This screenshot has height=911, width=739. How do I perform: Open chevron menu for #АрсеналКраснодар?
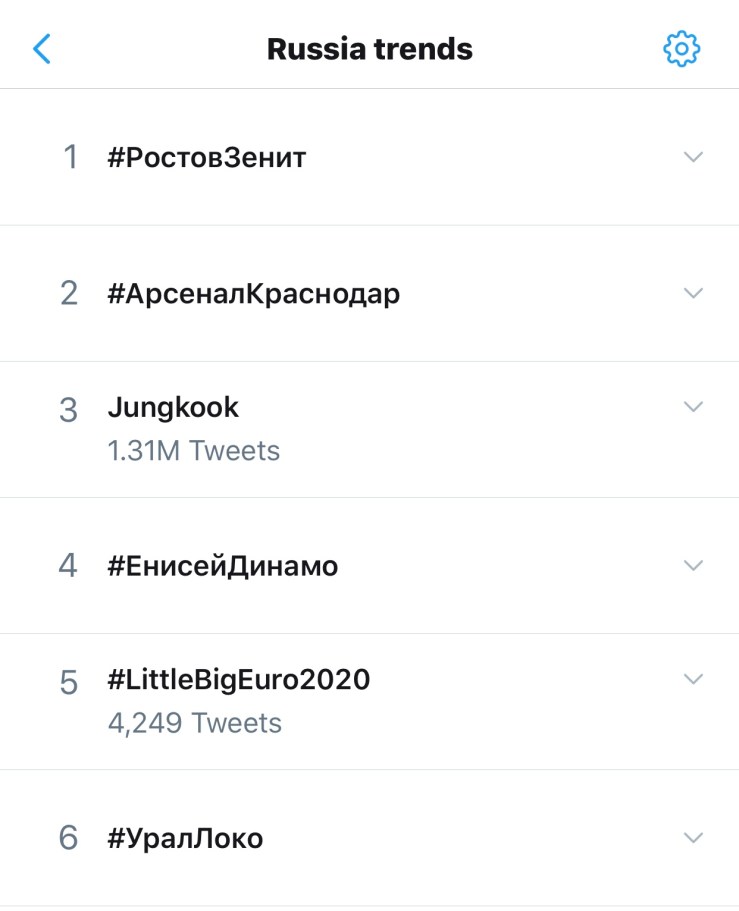693,293
